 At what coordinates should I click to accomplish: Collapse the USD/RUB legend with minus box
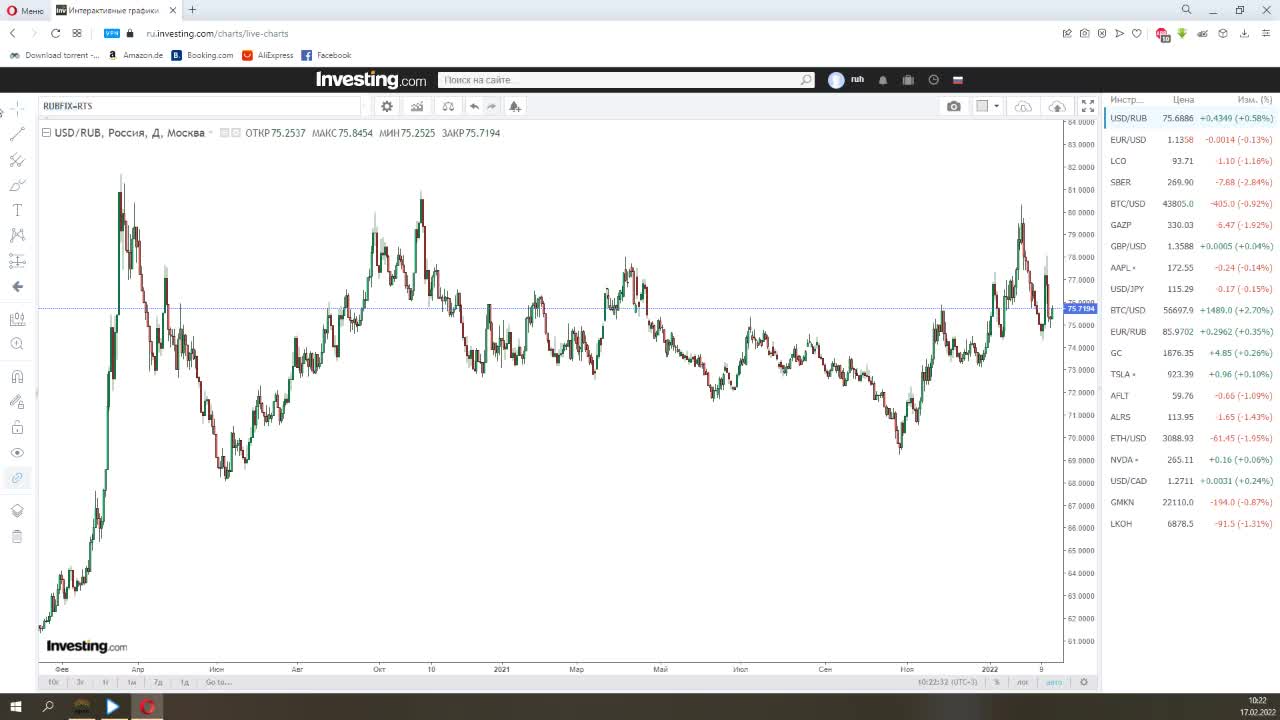tap(46, 133)
